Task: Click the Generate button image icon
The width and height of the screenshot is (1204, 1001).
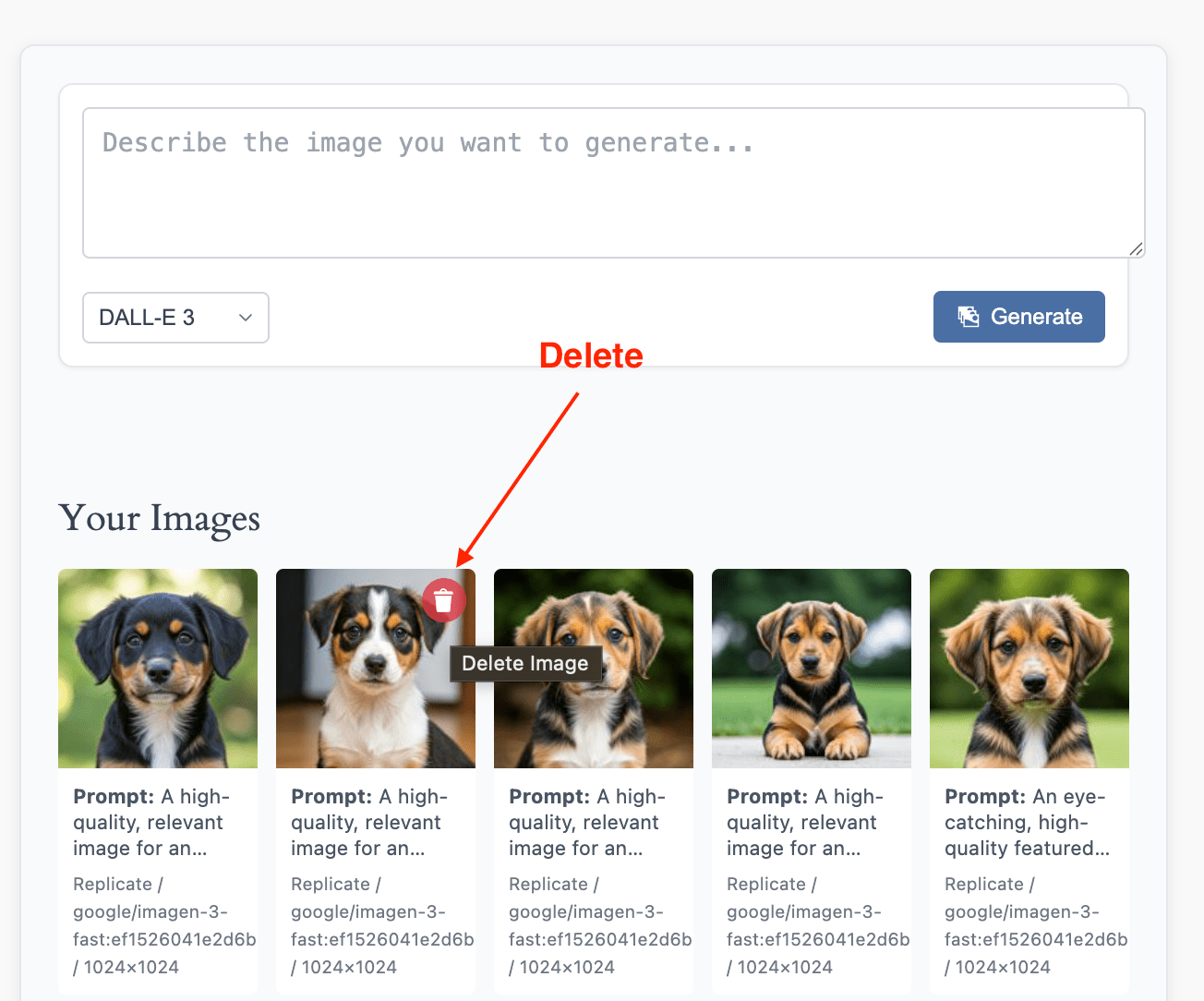Action: (968, 317)
